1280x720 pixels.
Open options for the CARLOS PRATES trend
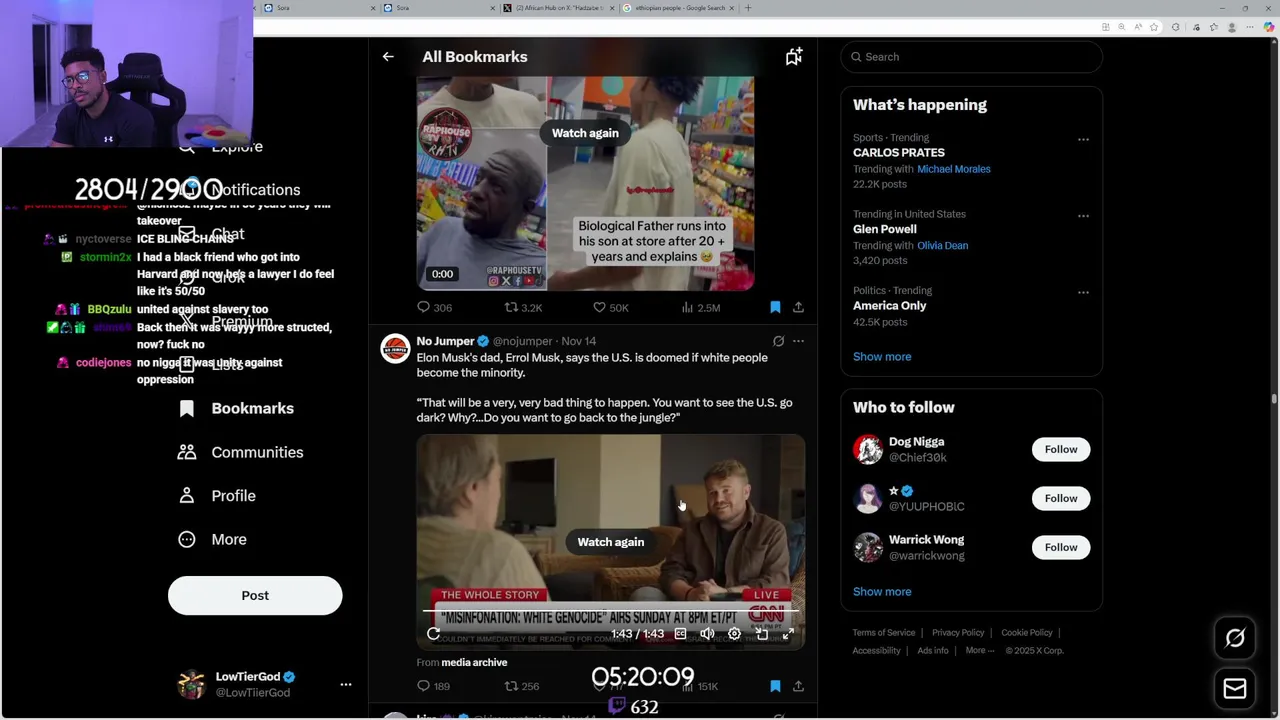pyautogui.click(x=1083, y=139)
